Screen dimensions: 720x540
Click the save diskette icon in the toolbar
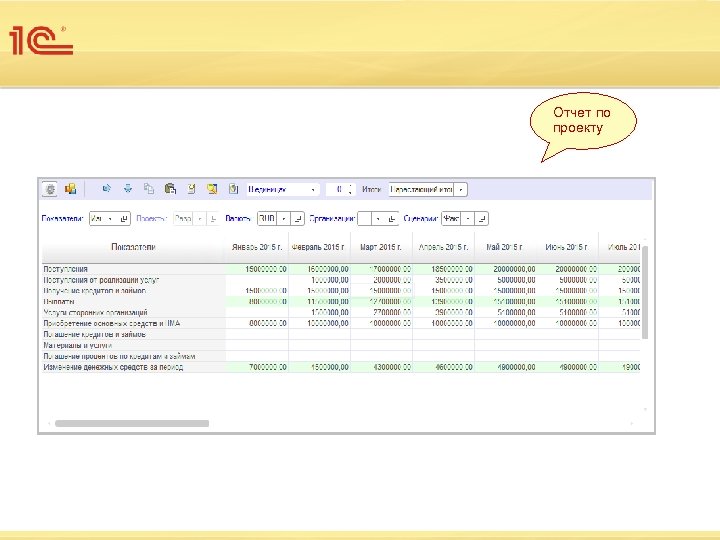[191, 188]
